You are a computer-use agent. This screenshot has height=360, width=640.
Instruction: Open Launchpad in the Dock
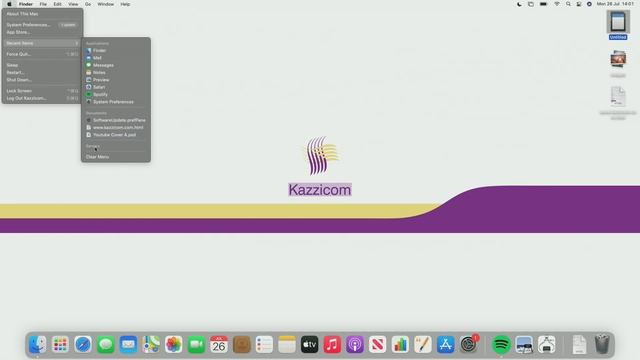[60, 344]
